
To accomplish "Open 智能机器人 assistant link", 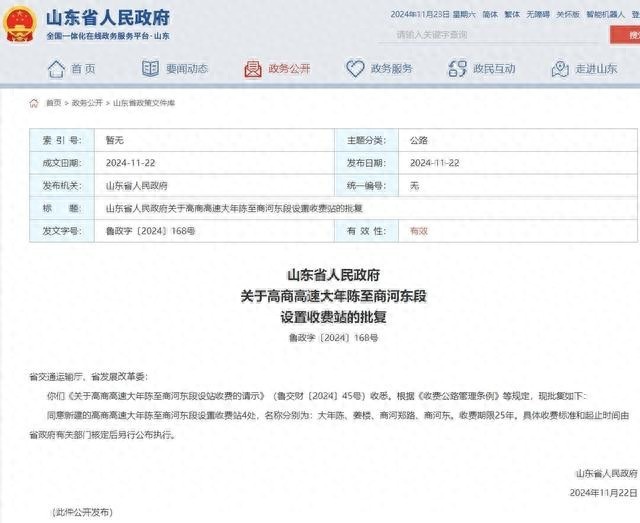I will [606, 14].
